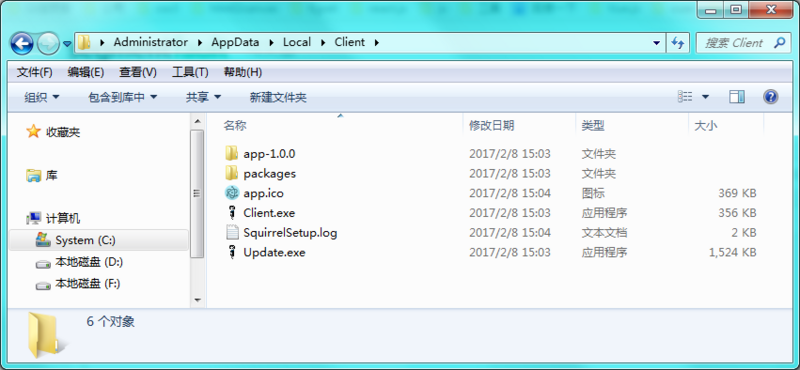Click the 本地磁盘 (D:) drive icon
800x370 pixels.
click(x=43, y=264)
